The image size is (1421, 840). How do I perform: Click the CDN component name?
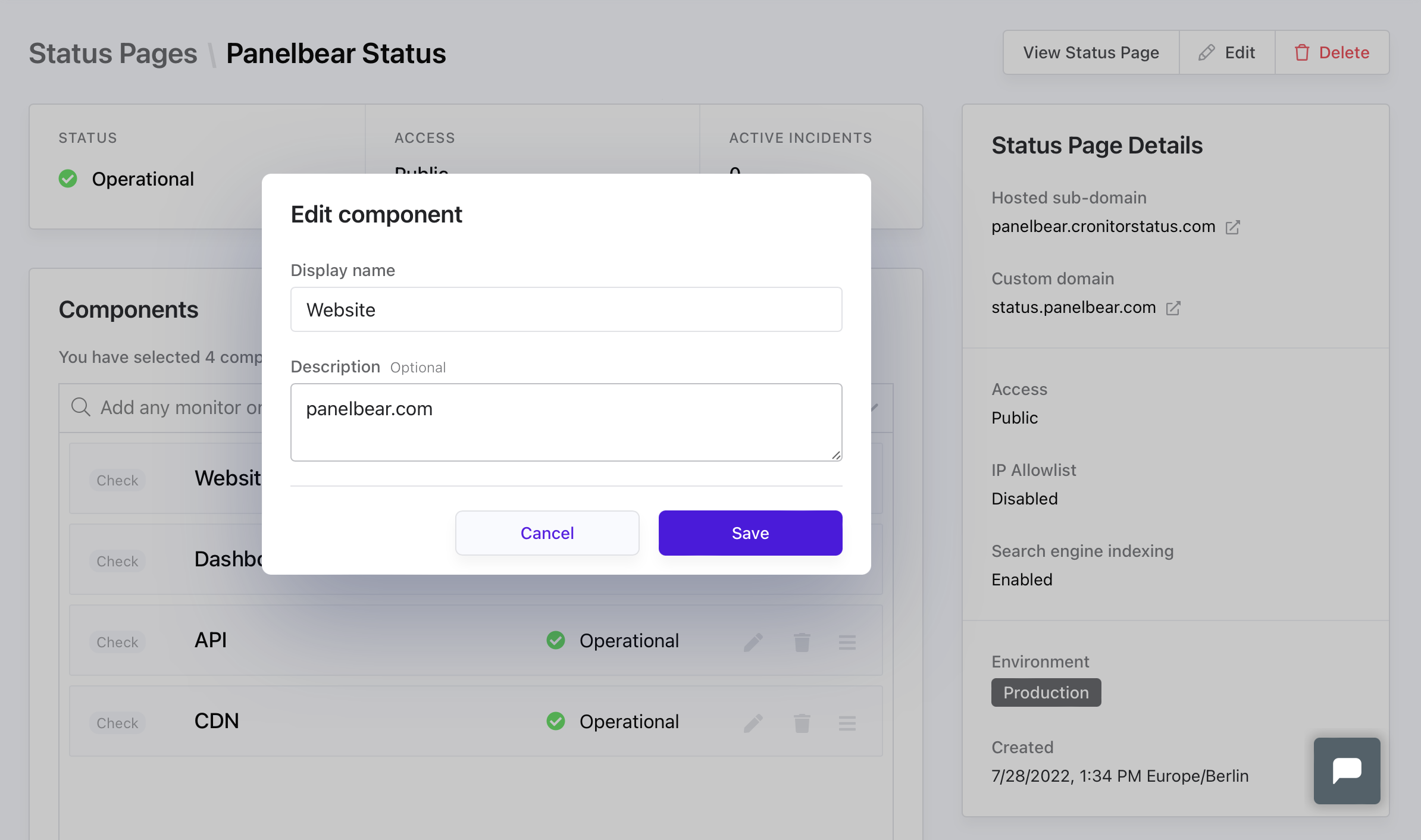pyautogui.click(x=217, y=721)
